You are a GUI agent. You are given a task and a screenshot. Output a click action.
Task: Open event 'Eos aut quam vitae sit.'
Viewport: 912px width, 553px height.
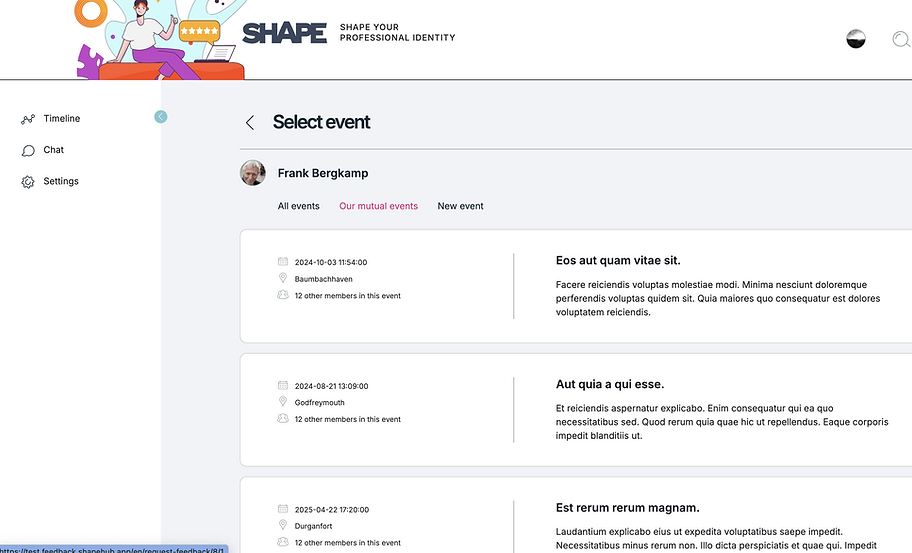[x=618, y=261]
